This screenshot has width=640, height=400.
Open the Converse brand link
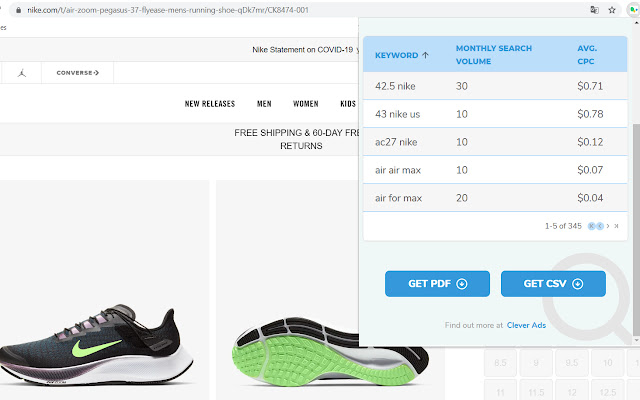pos(77,73)
